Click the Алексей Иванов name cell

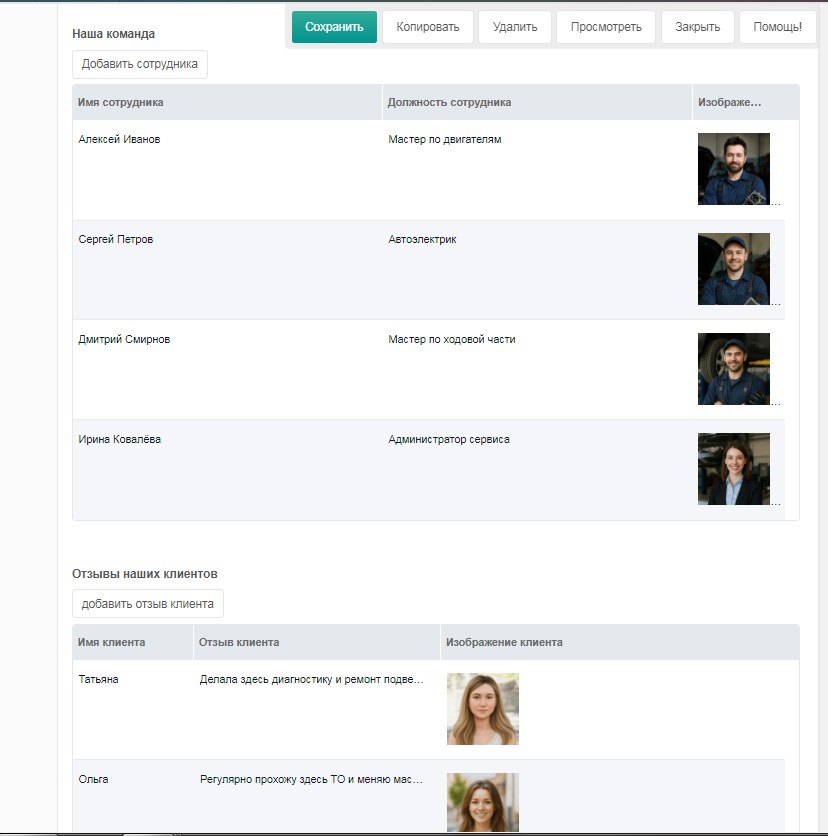(119, 140)
